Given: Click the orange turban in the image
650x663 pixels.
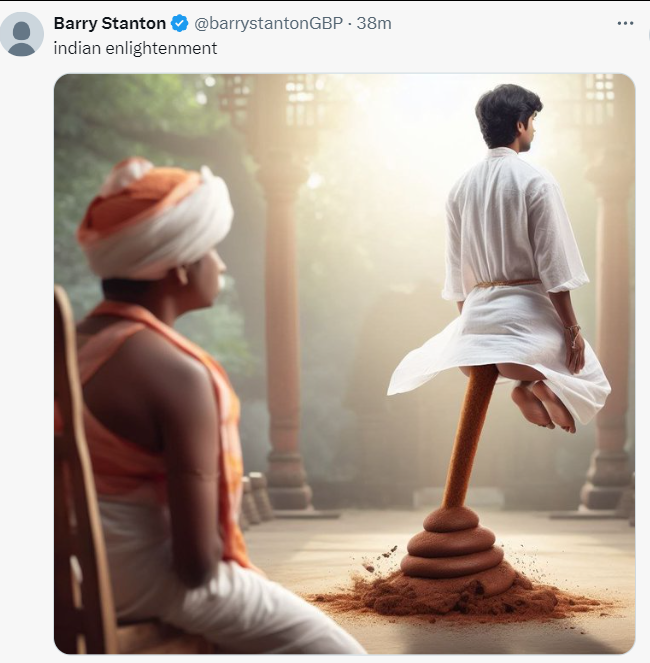Looking at the screenshot, I should (154, 219).
